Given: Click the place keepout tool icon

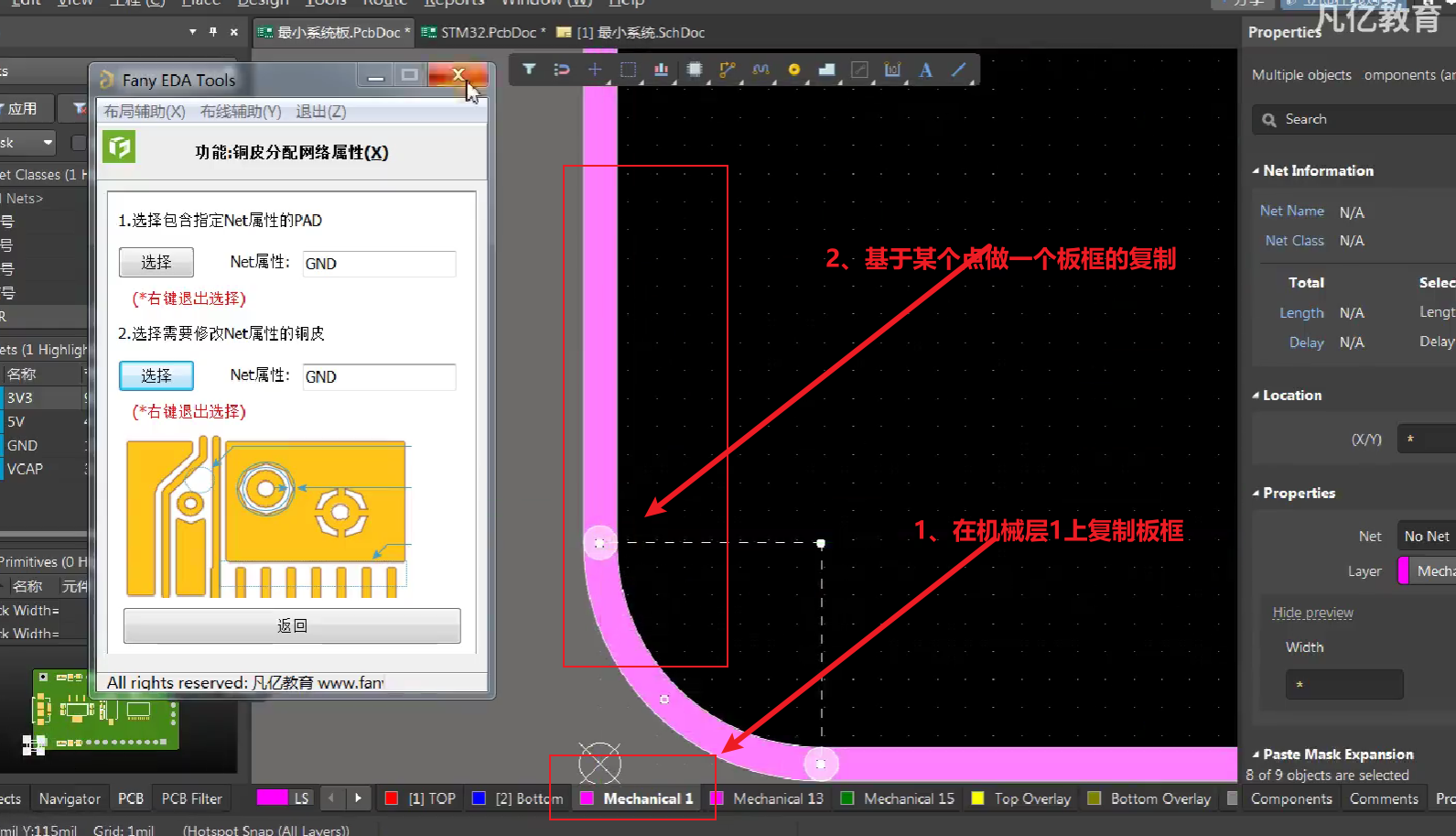Looking at the screenshot, I should point(859,70).
